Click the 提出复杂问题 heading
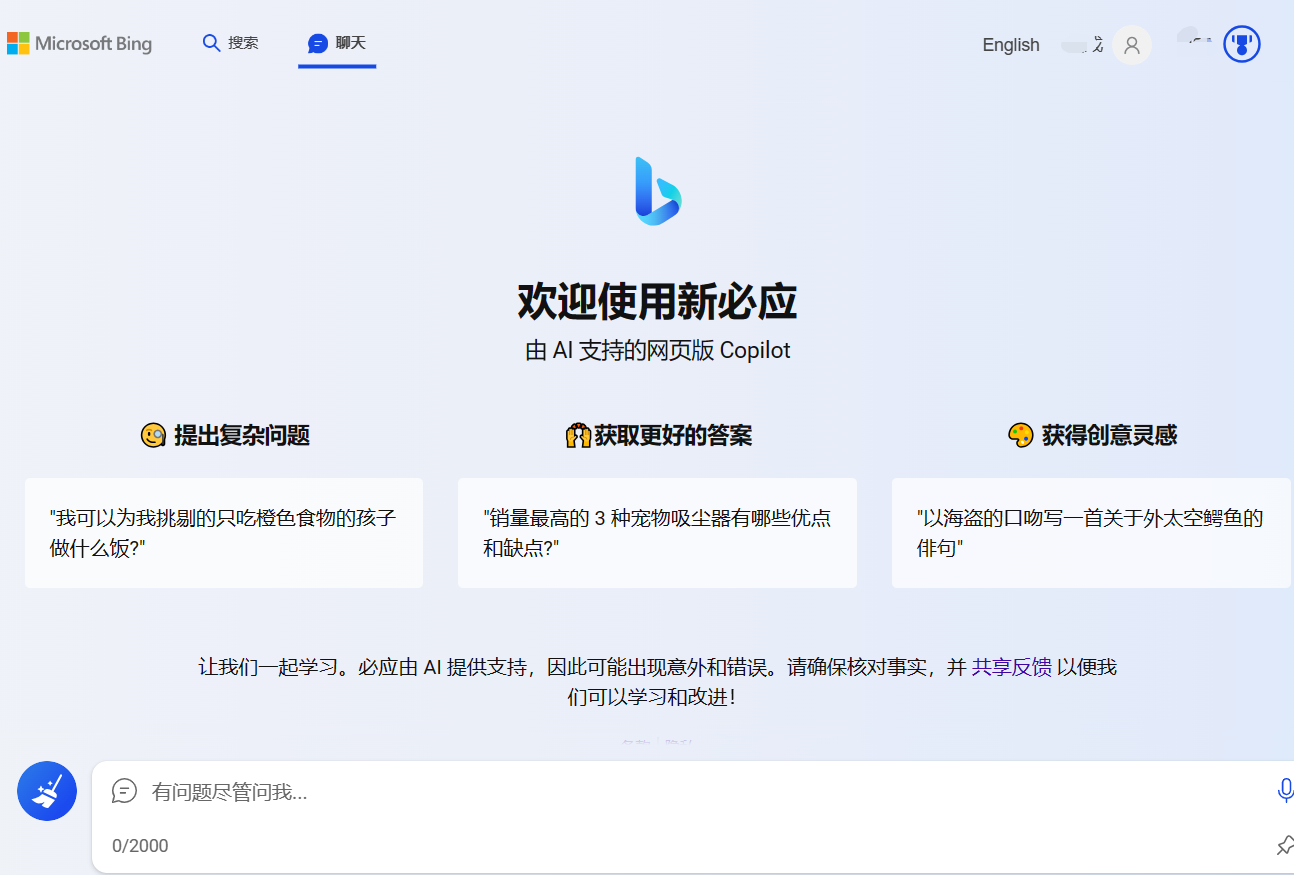The image size is (1294, 875). tap(225, 435)
